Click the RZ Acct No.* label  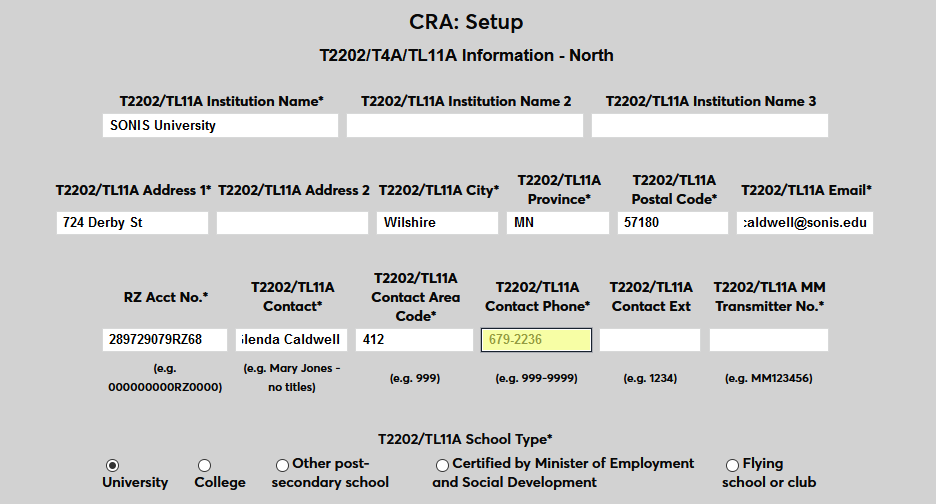pos(166,297)
